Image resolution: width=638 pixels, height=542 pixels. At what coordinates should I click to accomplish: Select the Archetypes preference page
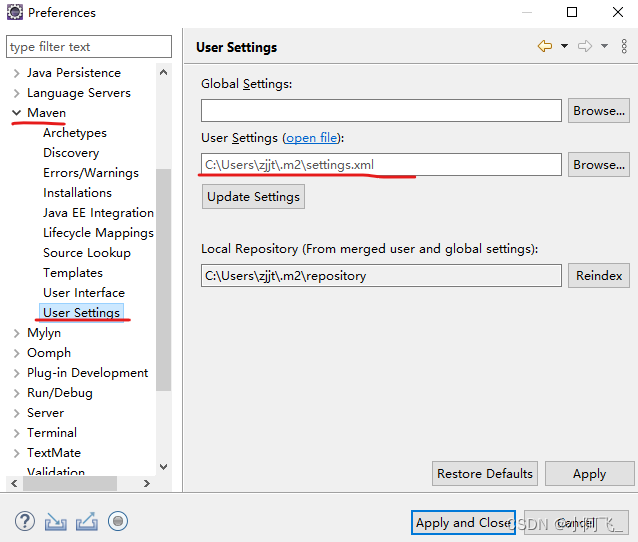click(x=75, y=133)
